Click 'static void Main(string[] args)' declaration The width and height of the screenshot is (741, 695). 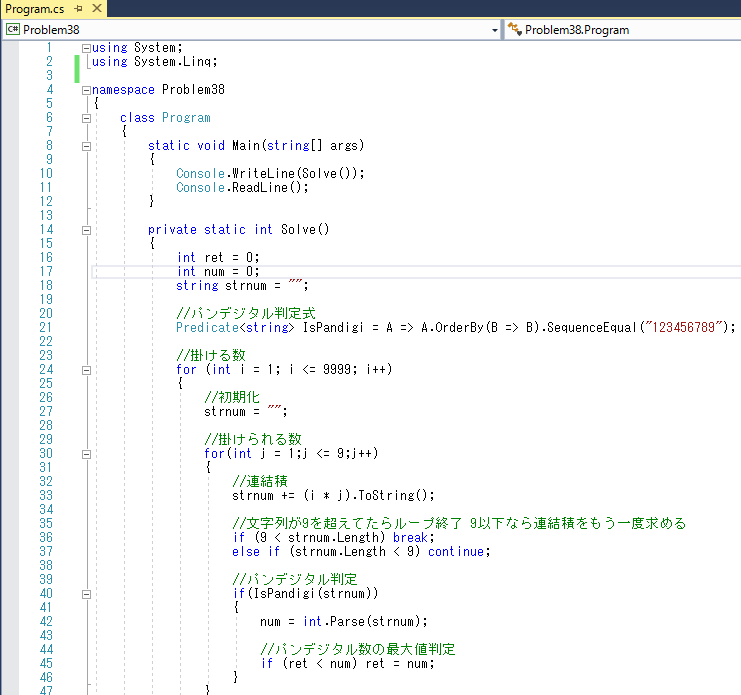tap(256, 146)
